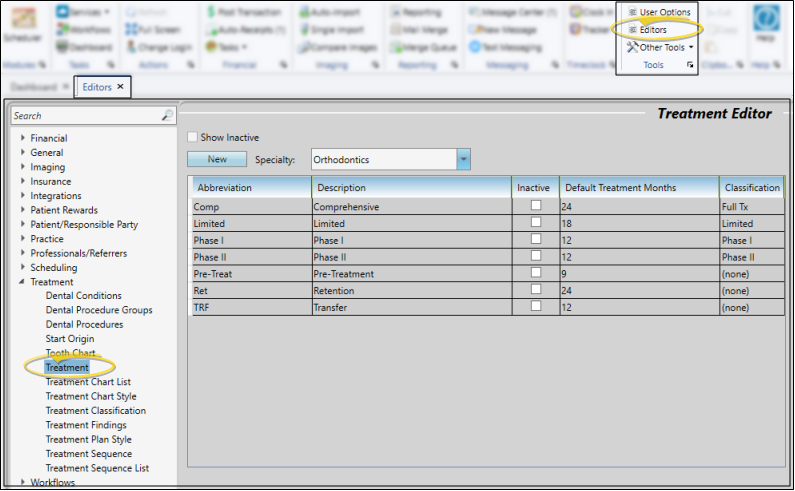
Task: Click the Help icon in ribbon
Action: [x=765, y=25]
